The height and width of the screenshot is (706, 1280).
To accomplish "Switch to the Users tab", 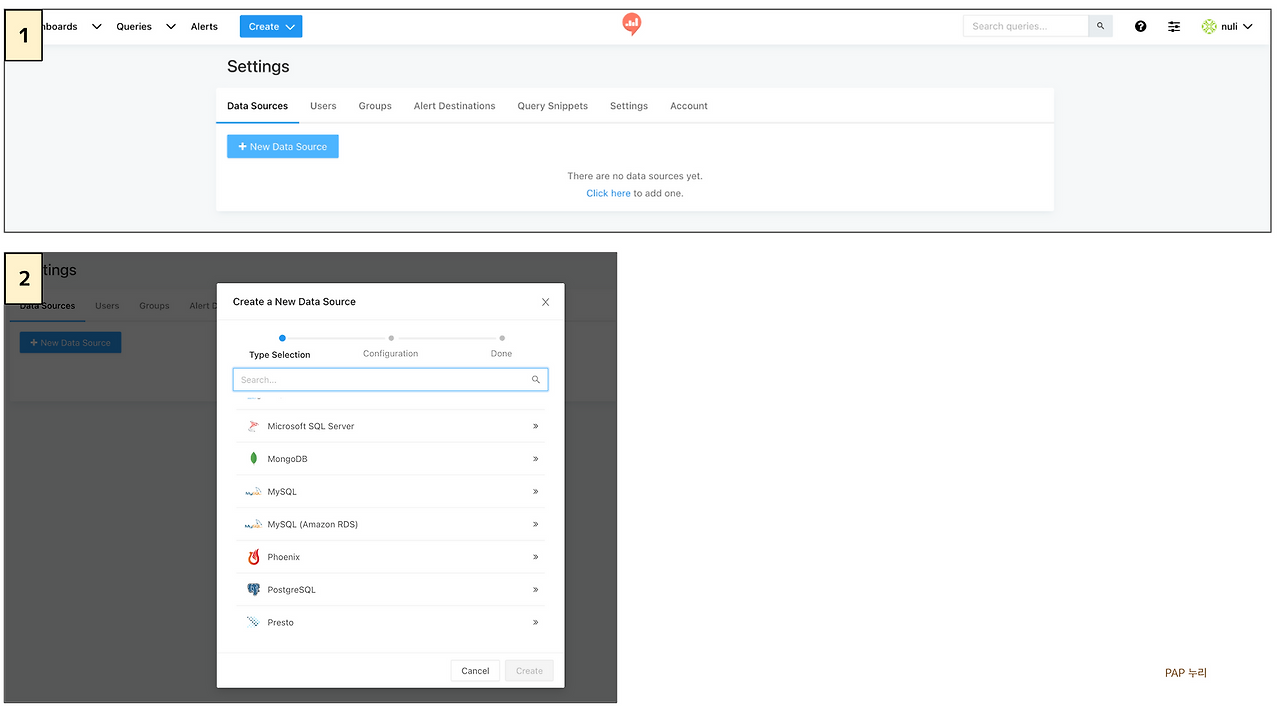I will pos(323,106).
